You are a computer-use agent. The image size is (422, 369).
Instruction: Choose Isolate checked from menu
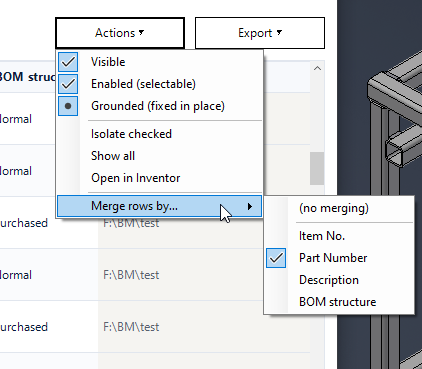[x=159, y=134]
